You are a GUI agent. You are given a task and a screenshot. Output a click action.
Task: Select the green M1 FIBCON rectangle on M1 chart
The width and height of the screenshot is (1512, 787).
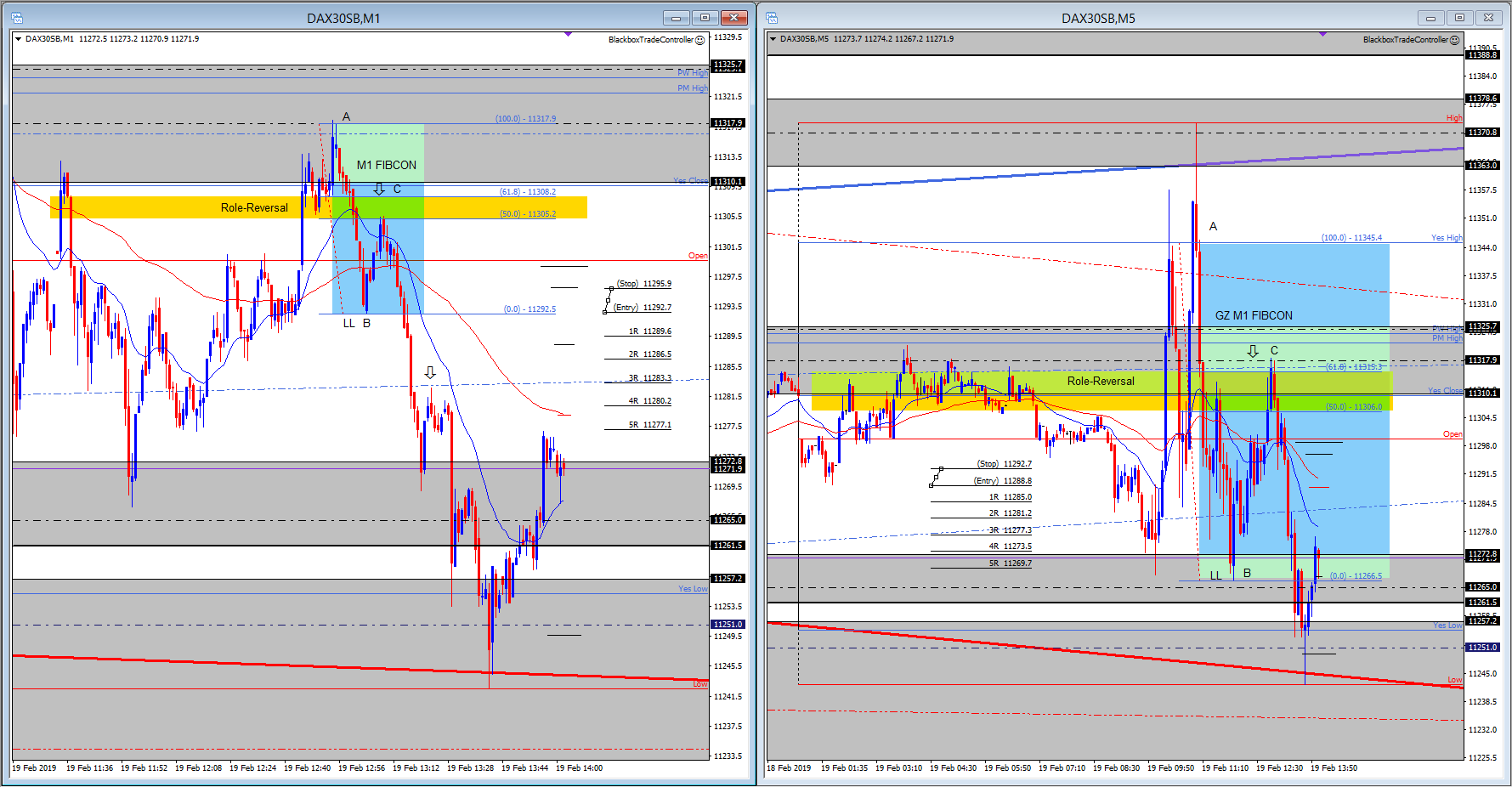coord(387,153)
